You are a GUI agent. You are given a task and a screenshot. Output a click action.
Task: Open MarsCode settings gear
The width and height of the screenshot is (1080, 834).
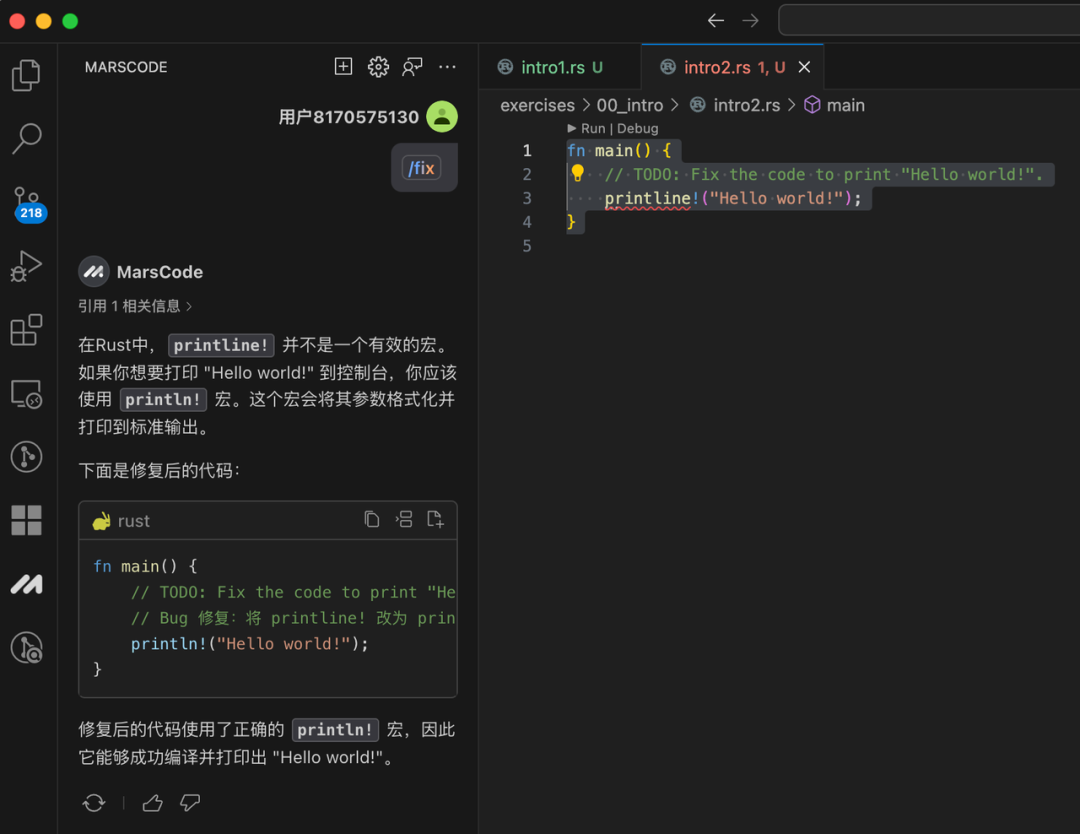pos(378,67)
